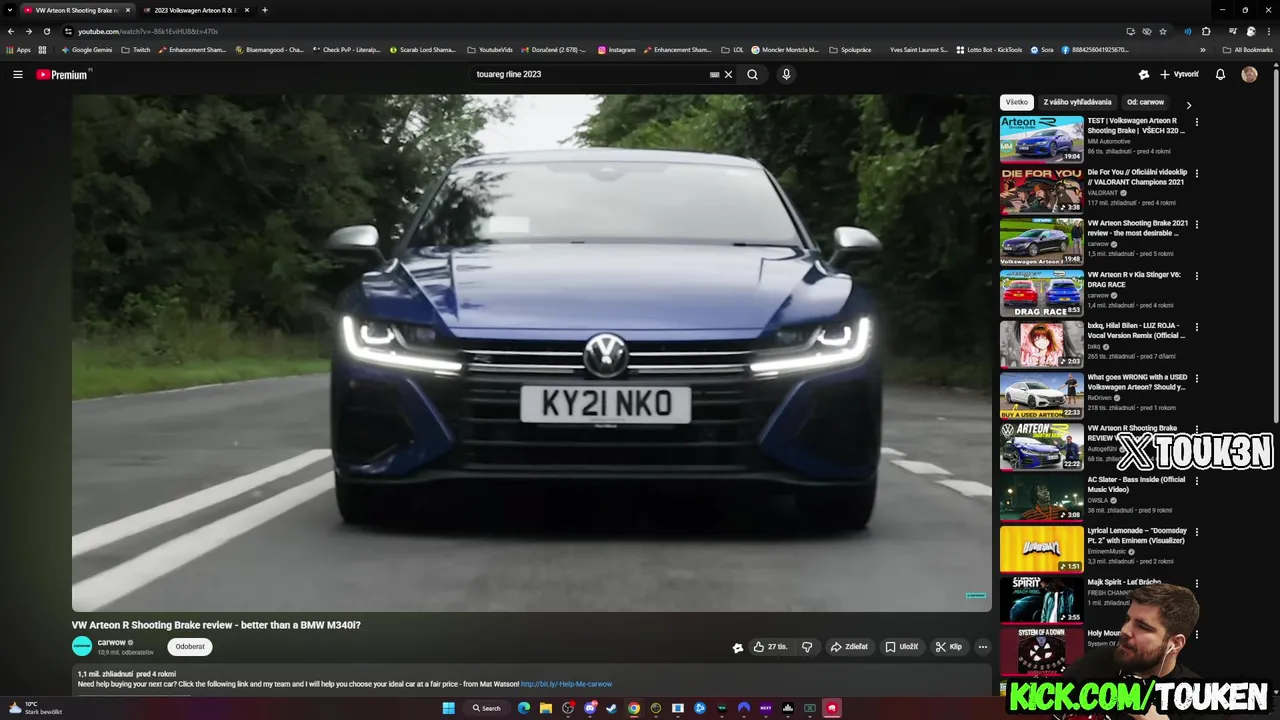
Task: Subscribe using the Odoberať button
Action: [190, 647]
